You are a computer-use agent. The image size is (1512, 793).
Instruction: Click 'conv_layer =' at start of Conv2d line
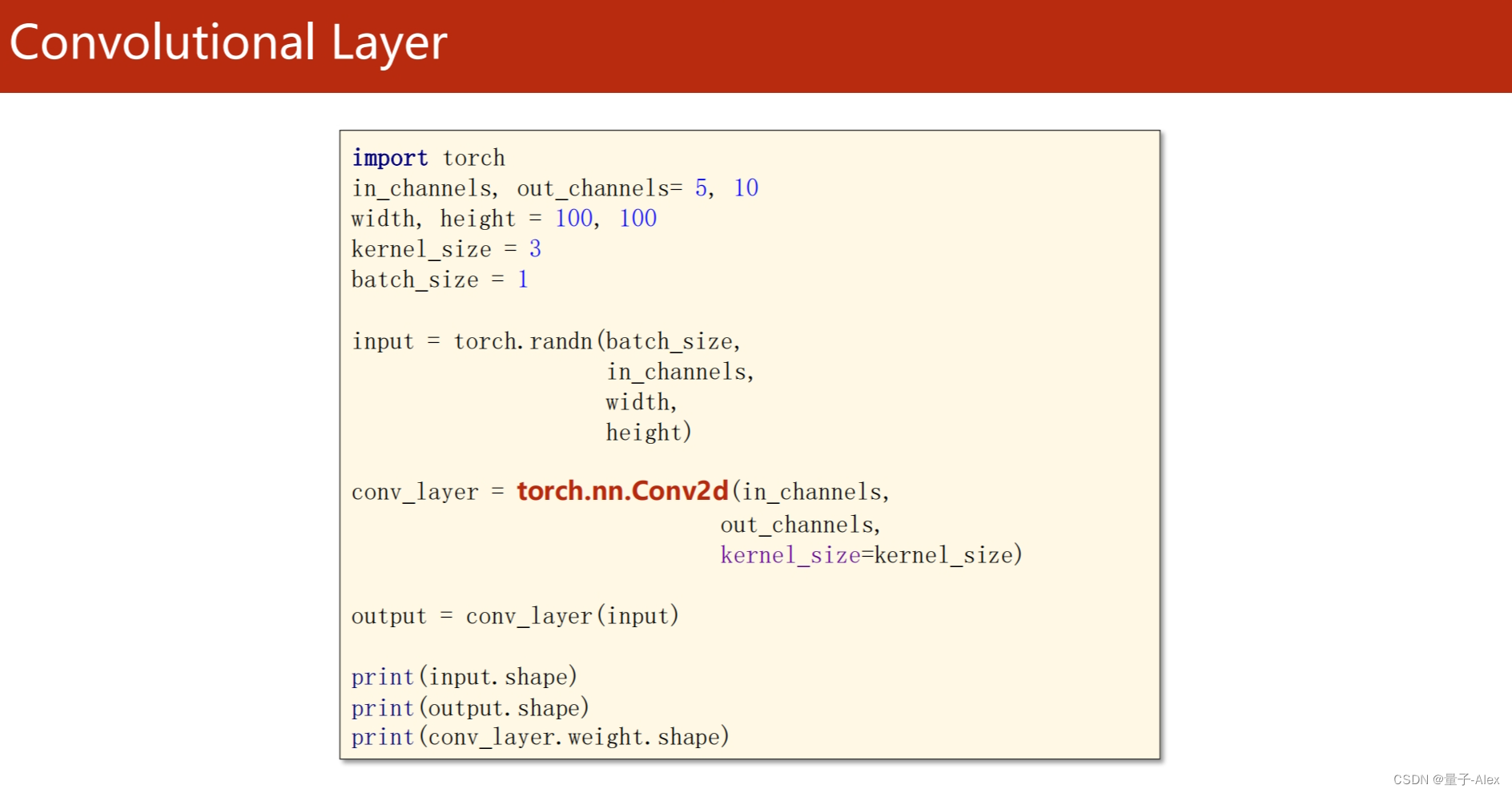428,492
